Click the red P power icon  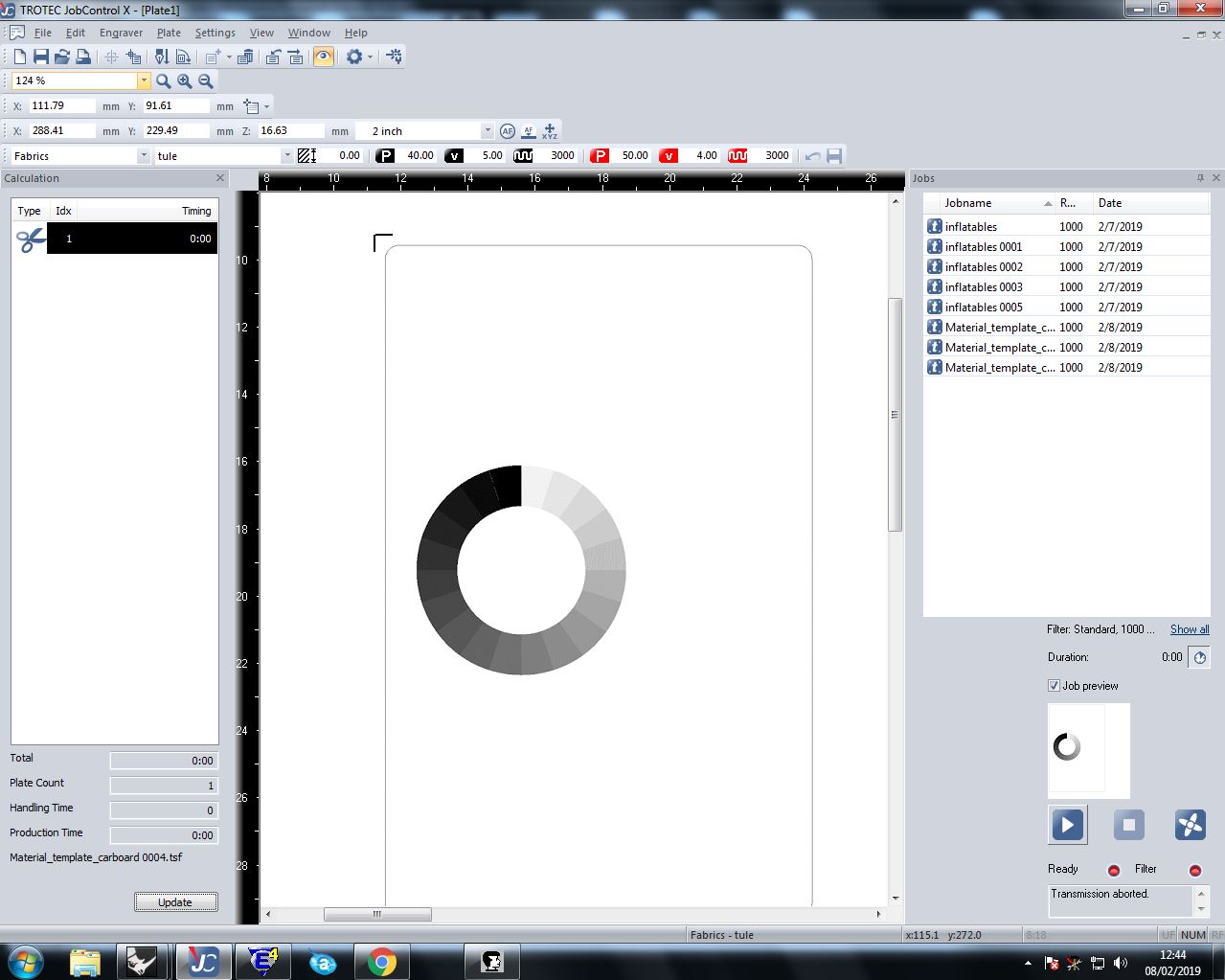(601, 155)
